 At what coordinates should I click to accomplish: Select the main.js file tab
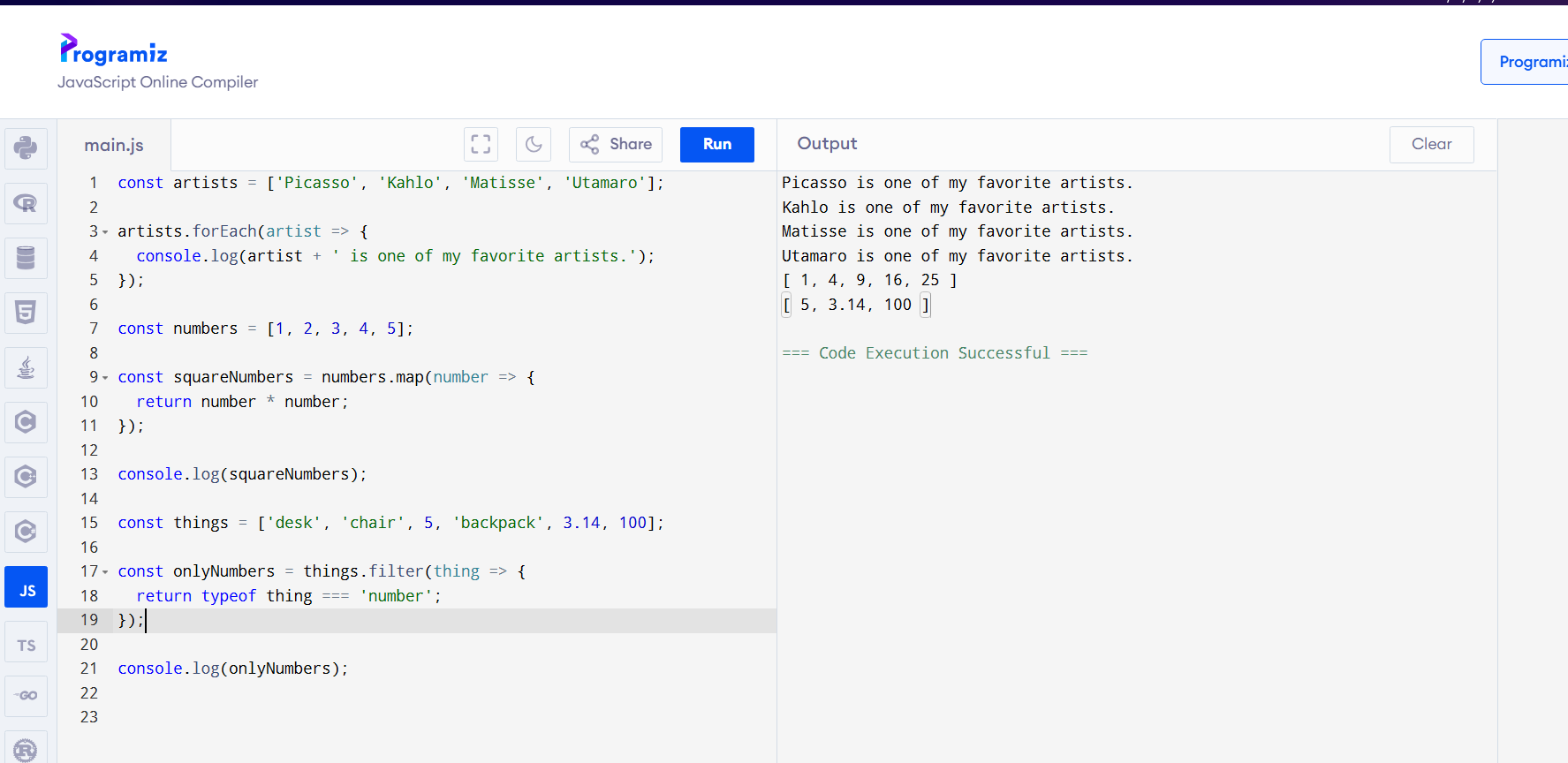[114, 145]
